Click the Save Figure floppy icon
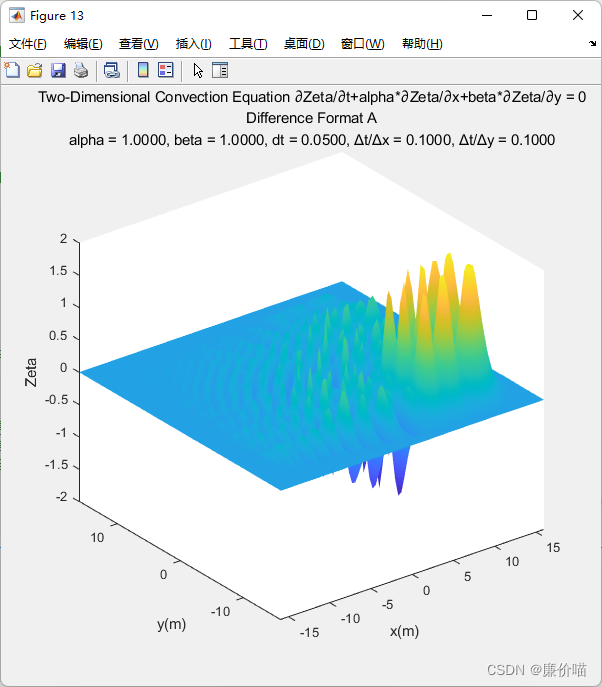 coord(58,70)
